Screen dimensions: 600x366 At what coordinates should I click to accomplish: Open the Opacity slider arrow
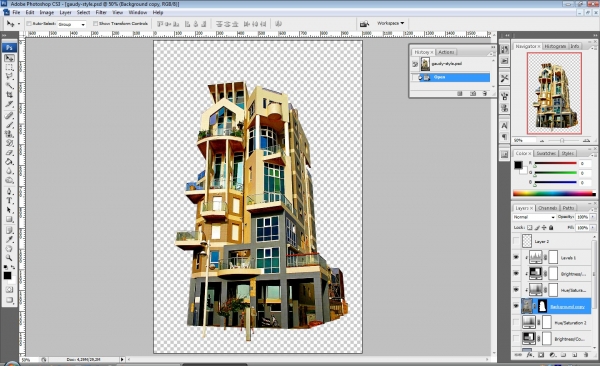coord(593,217)
